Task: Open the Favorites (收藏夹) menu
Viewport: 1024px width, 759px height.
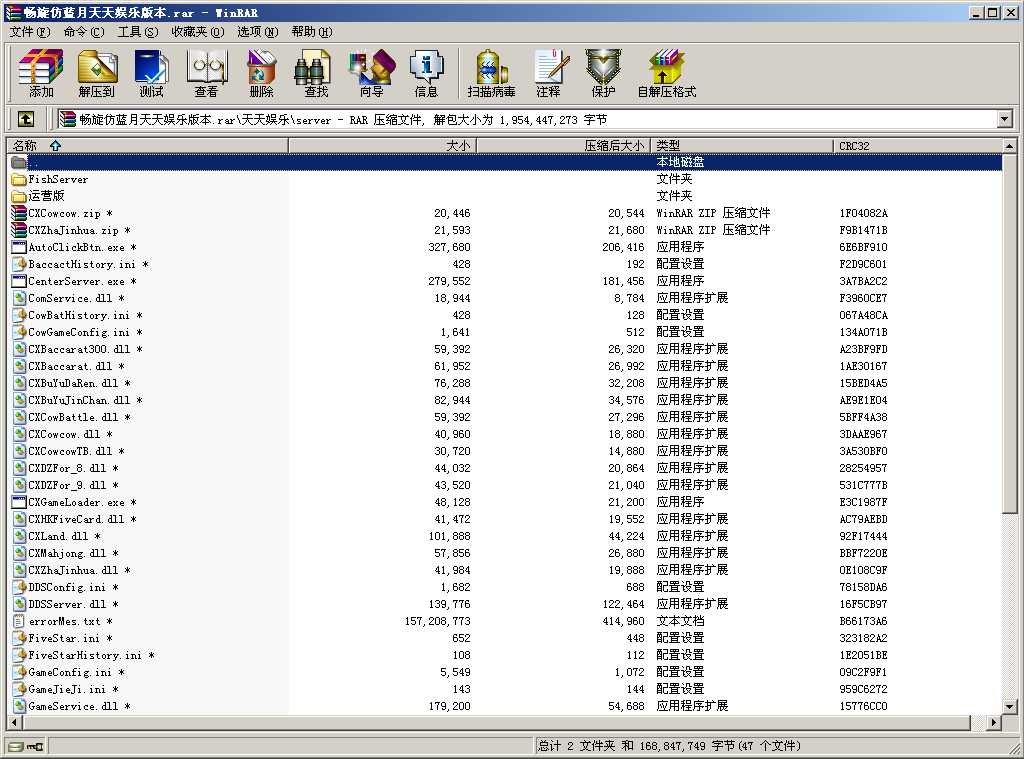Action: pyautogui.click(x=198, y=31)
